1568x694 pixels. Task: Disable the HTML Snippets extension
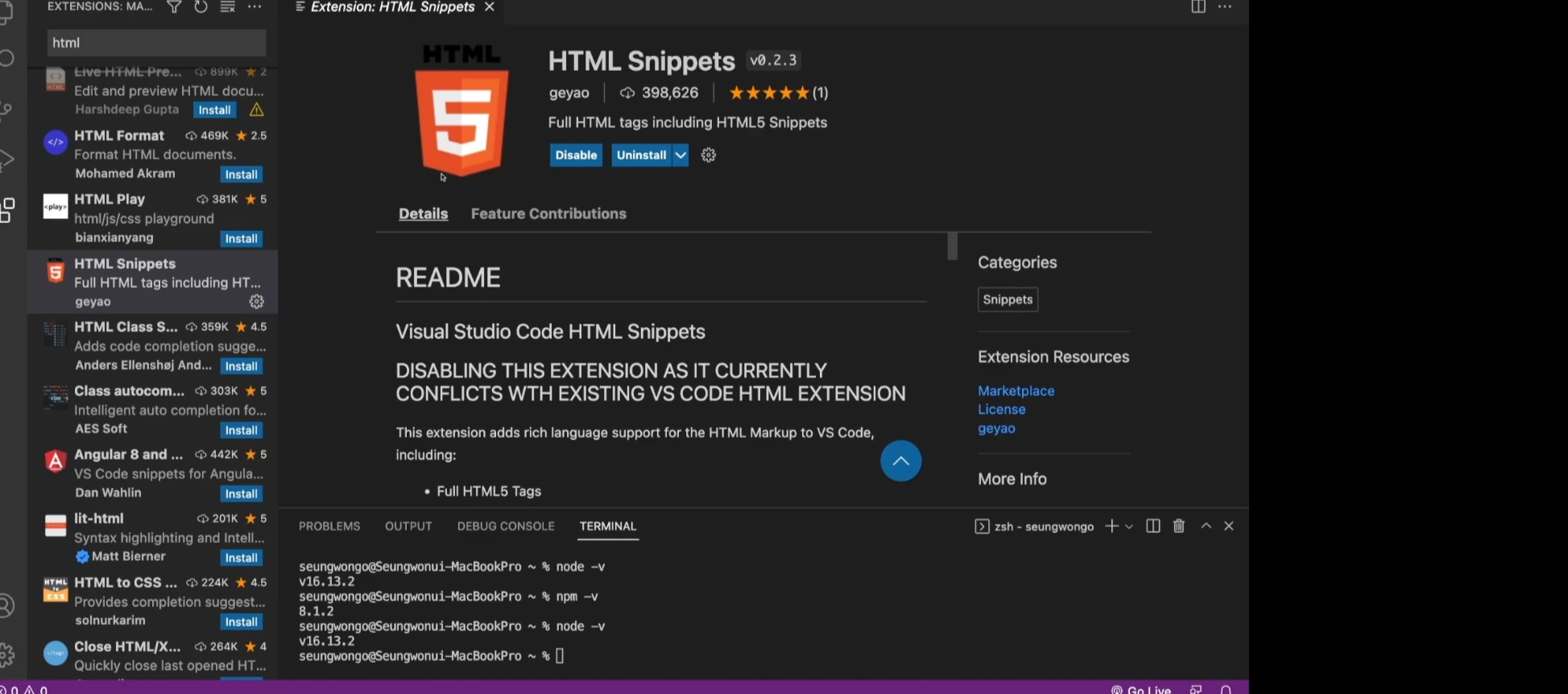click(576, 155)
